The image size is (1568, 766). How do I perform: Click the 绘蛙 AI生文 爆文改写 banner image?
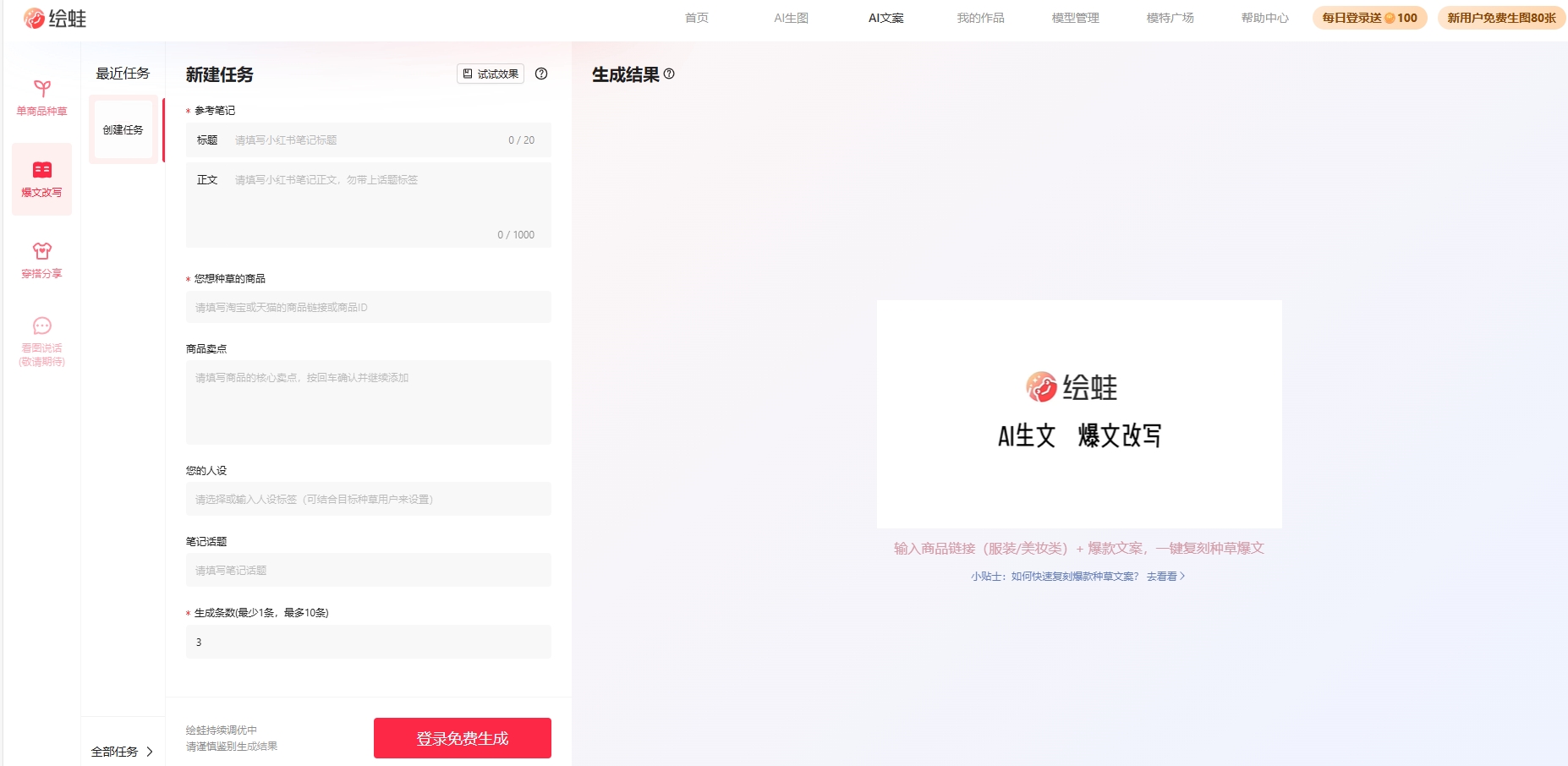[1079, 414]
